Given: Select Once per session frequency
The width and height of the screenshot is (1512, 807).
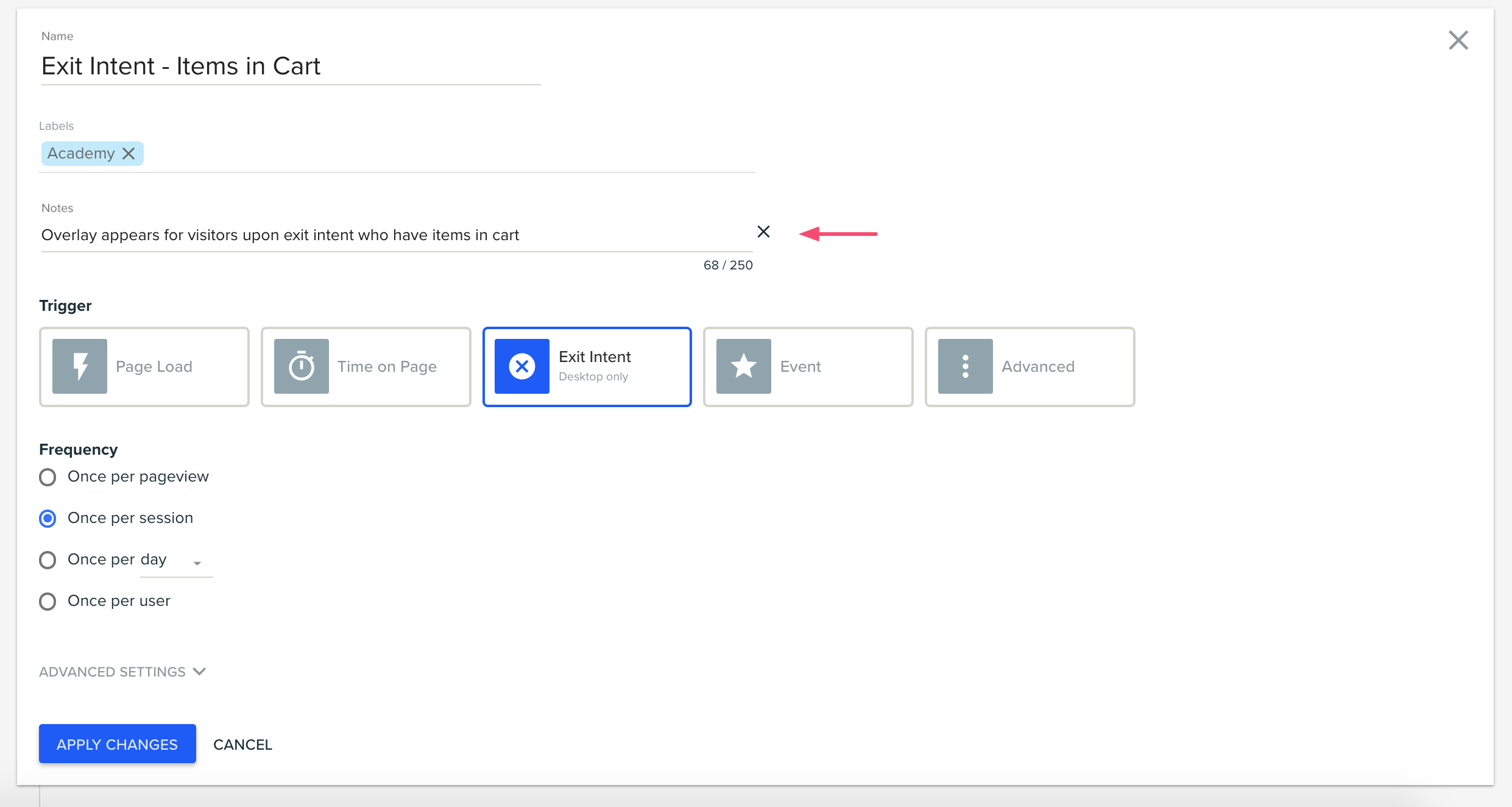Looking at the screenshot, I should (x=48, y=518).
